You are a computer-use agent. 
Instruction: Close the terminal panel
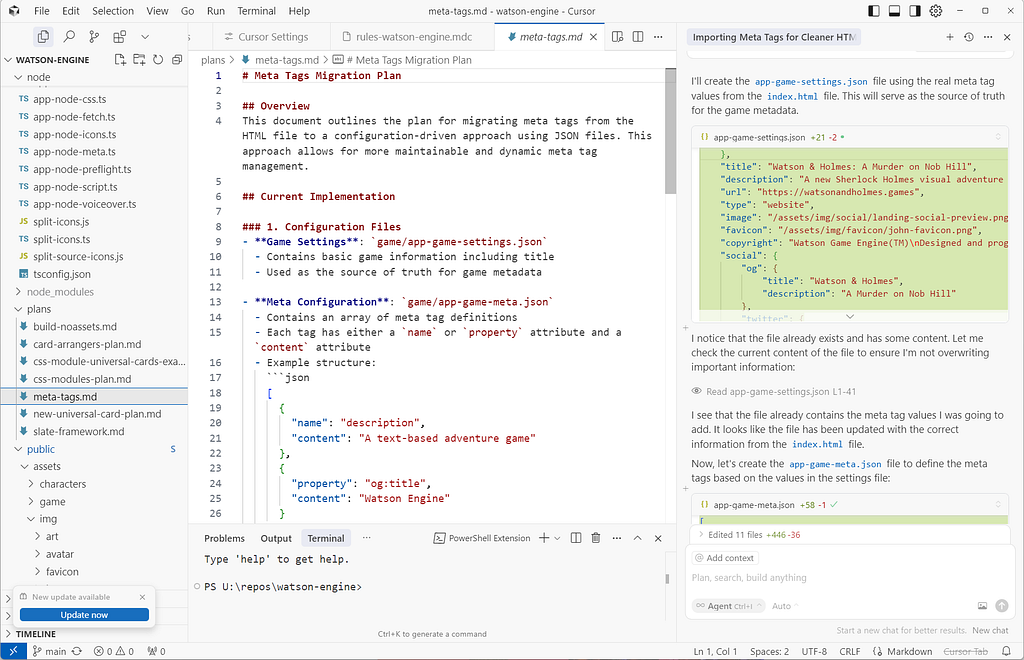pos(658,538)
